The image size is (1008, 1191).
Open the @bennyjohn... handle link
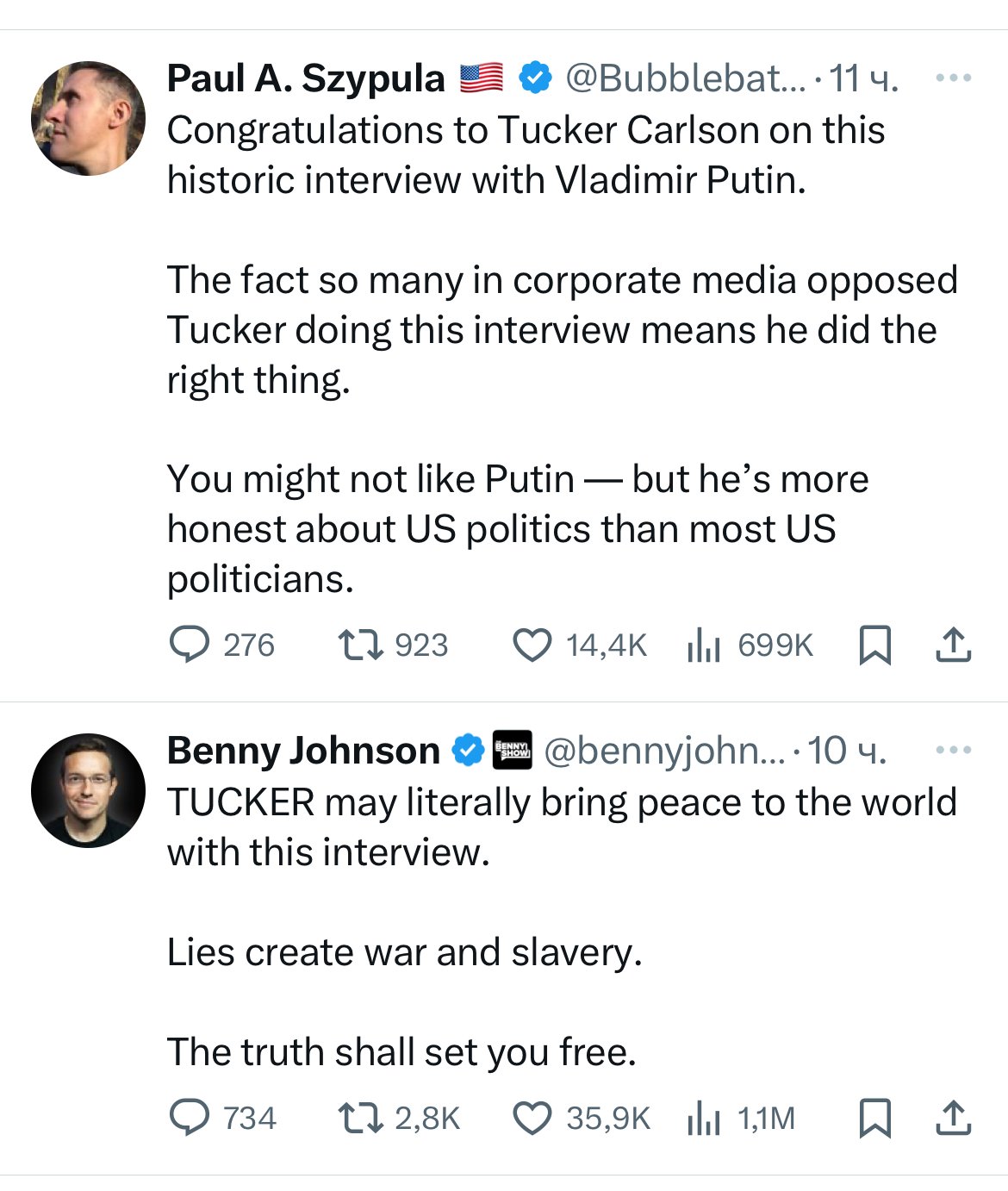click(664, 751)
